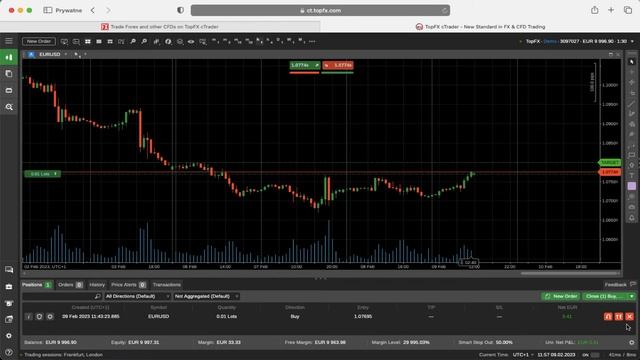Click the Feedback flag link

point(620,284)
